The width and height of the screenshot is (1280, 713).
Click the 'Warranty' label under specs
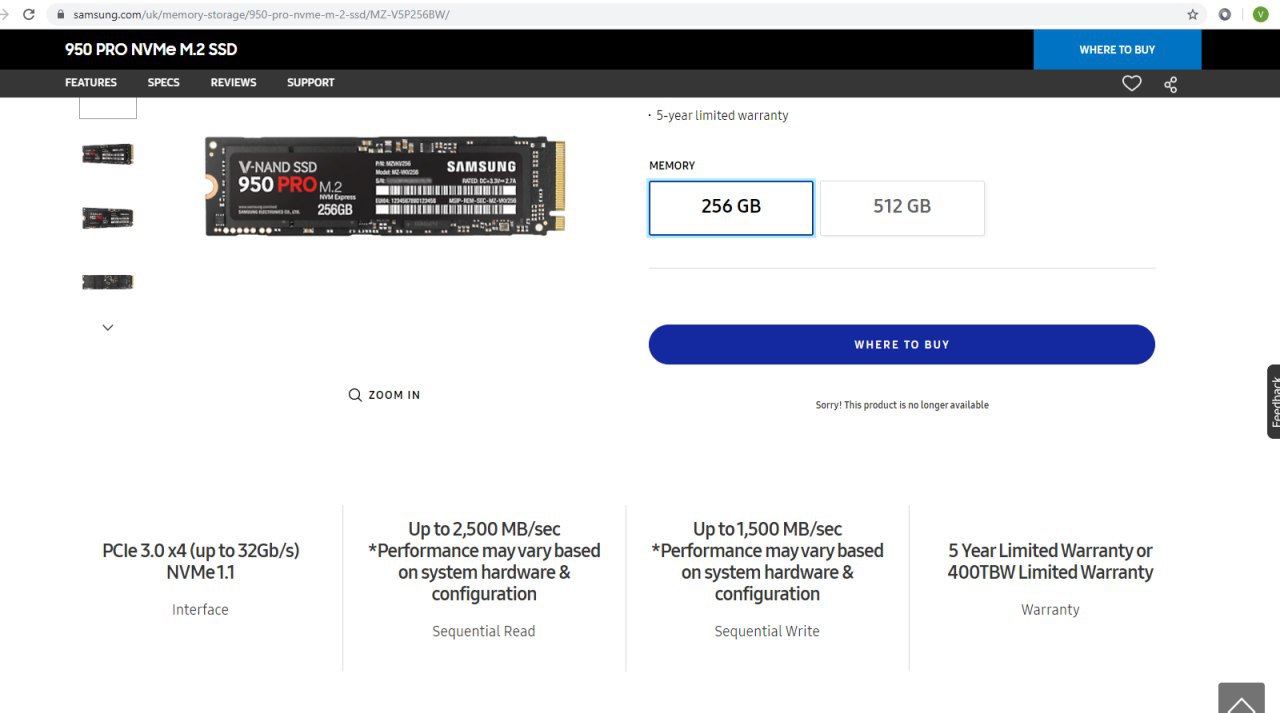[1050, 610]
